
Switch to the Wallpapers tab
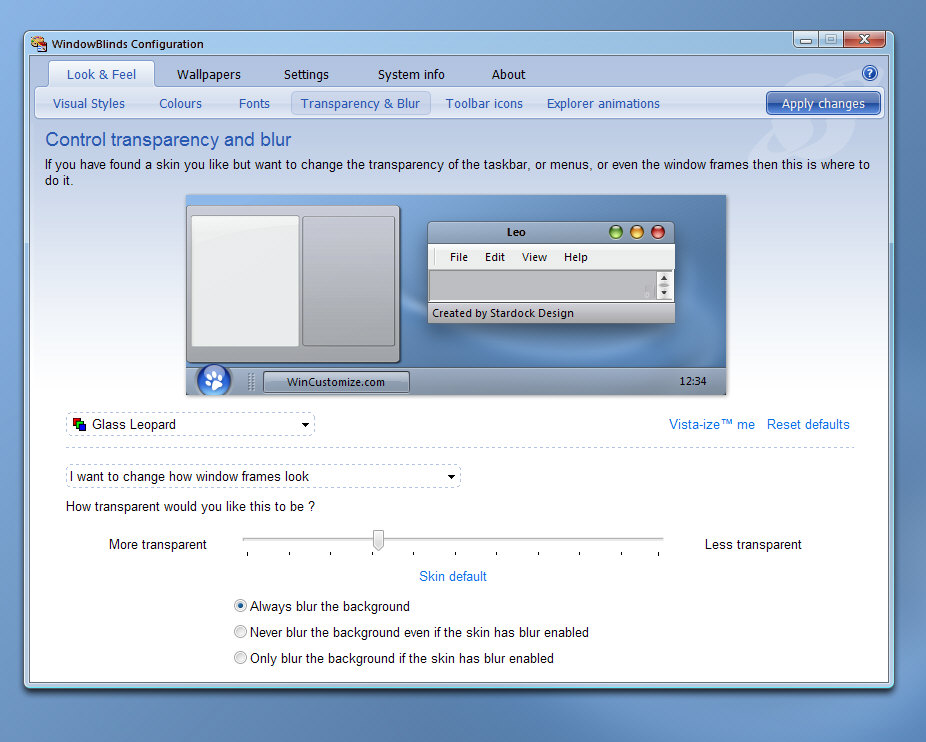coord(208,74)
